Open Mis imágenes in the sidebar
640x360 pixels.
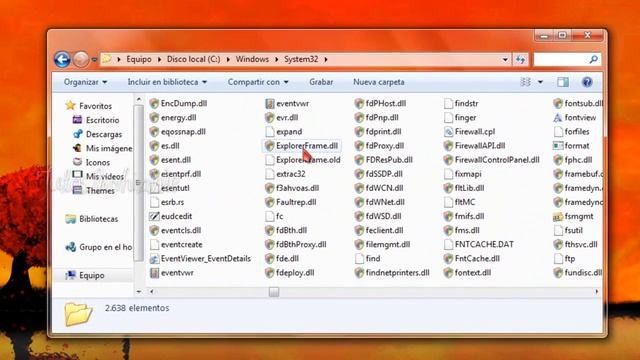click(102, 149)
